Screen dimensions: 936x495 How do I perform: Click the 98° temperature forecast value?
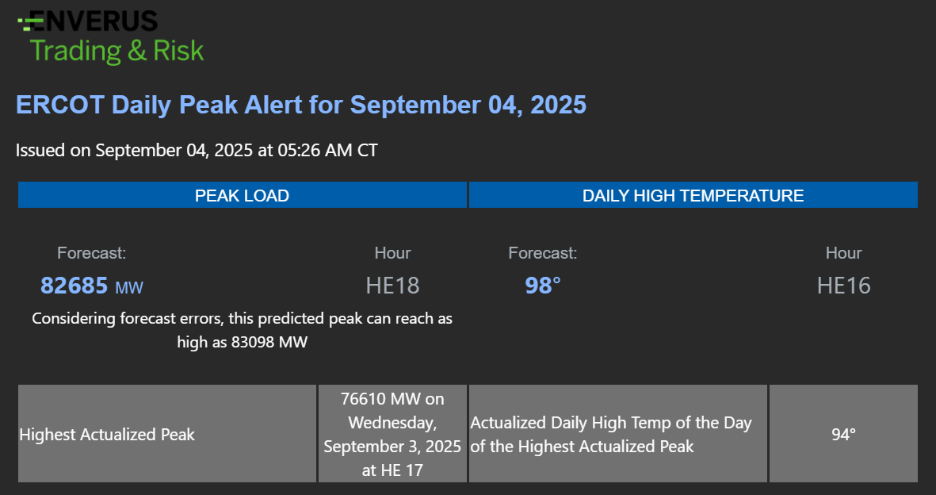[x=543, y=286]
